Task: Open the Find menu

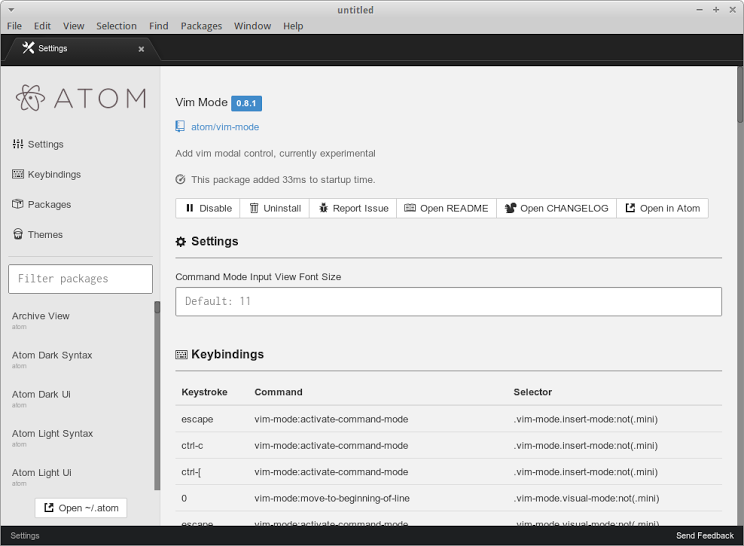Action: point(158,26)
